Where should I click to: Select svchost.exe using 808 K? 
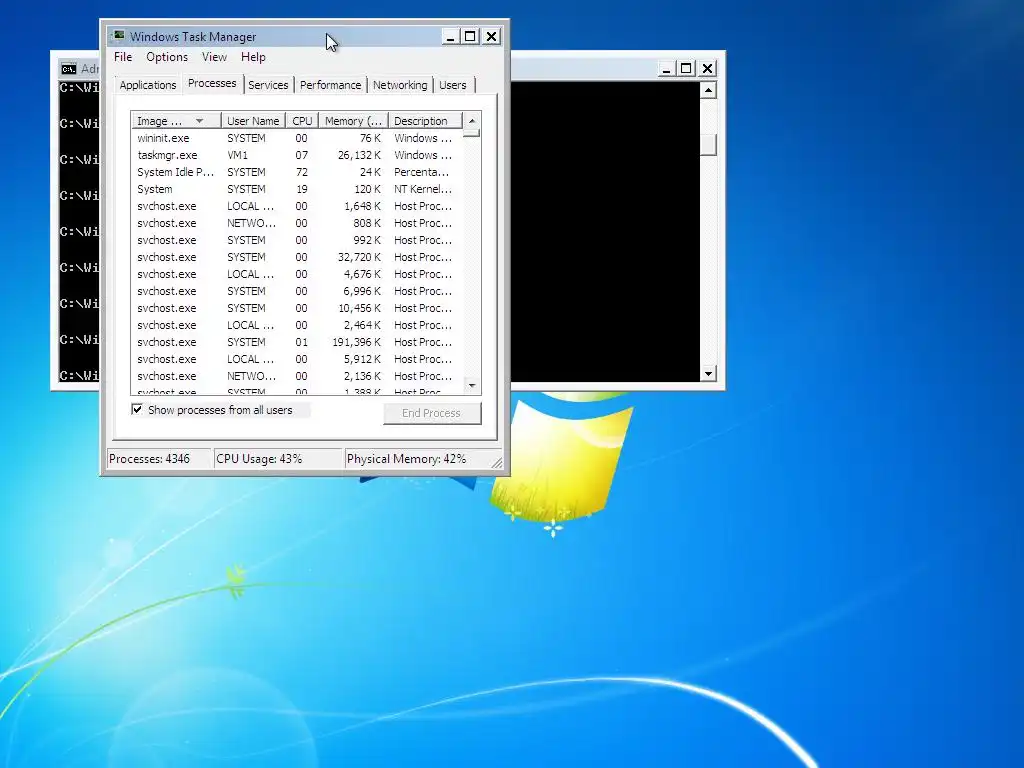coord(297,223)
